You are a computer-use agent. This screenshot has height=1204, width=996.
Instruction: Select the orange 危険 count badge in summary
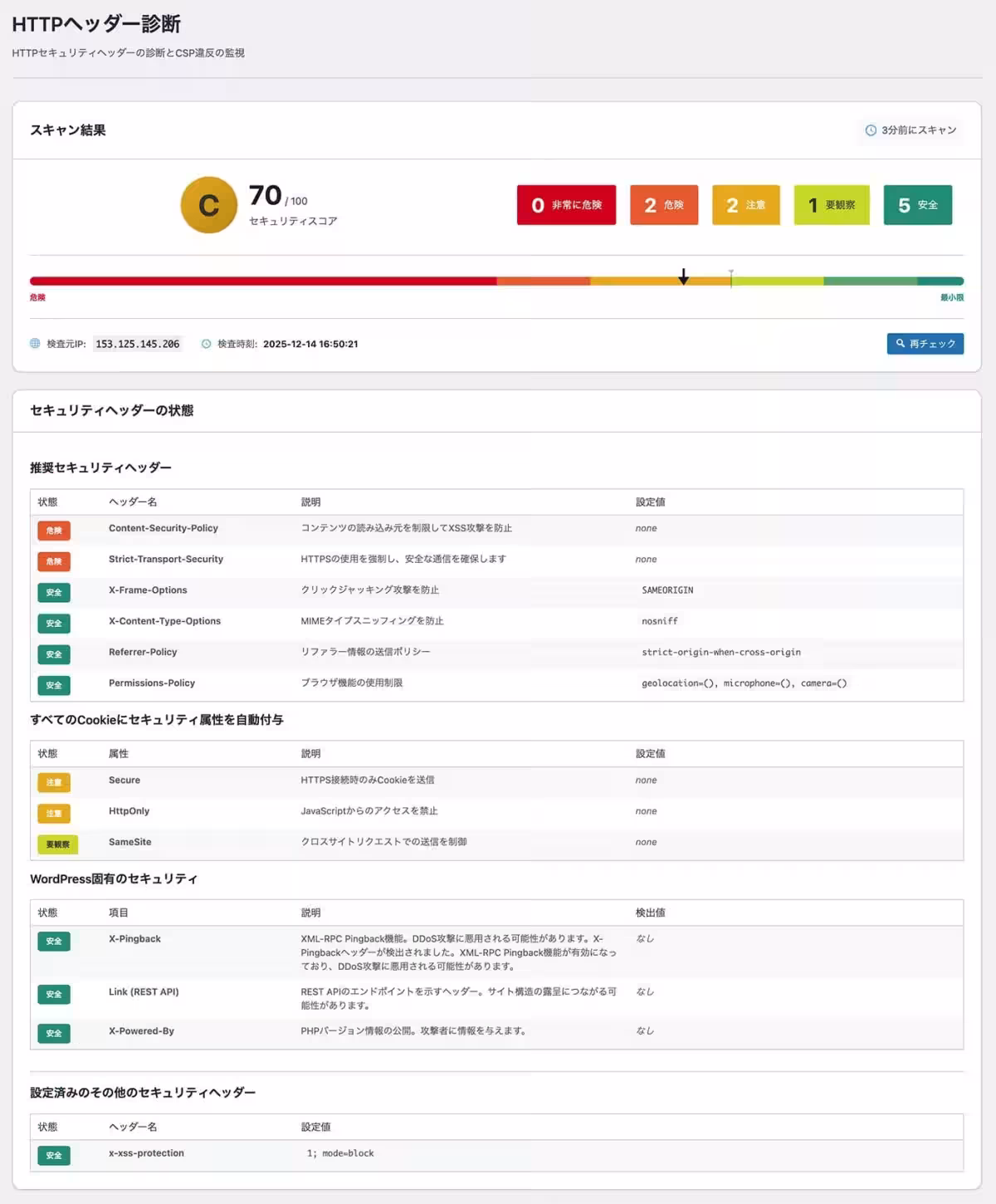point(663,205)
